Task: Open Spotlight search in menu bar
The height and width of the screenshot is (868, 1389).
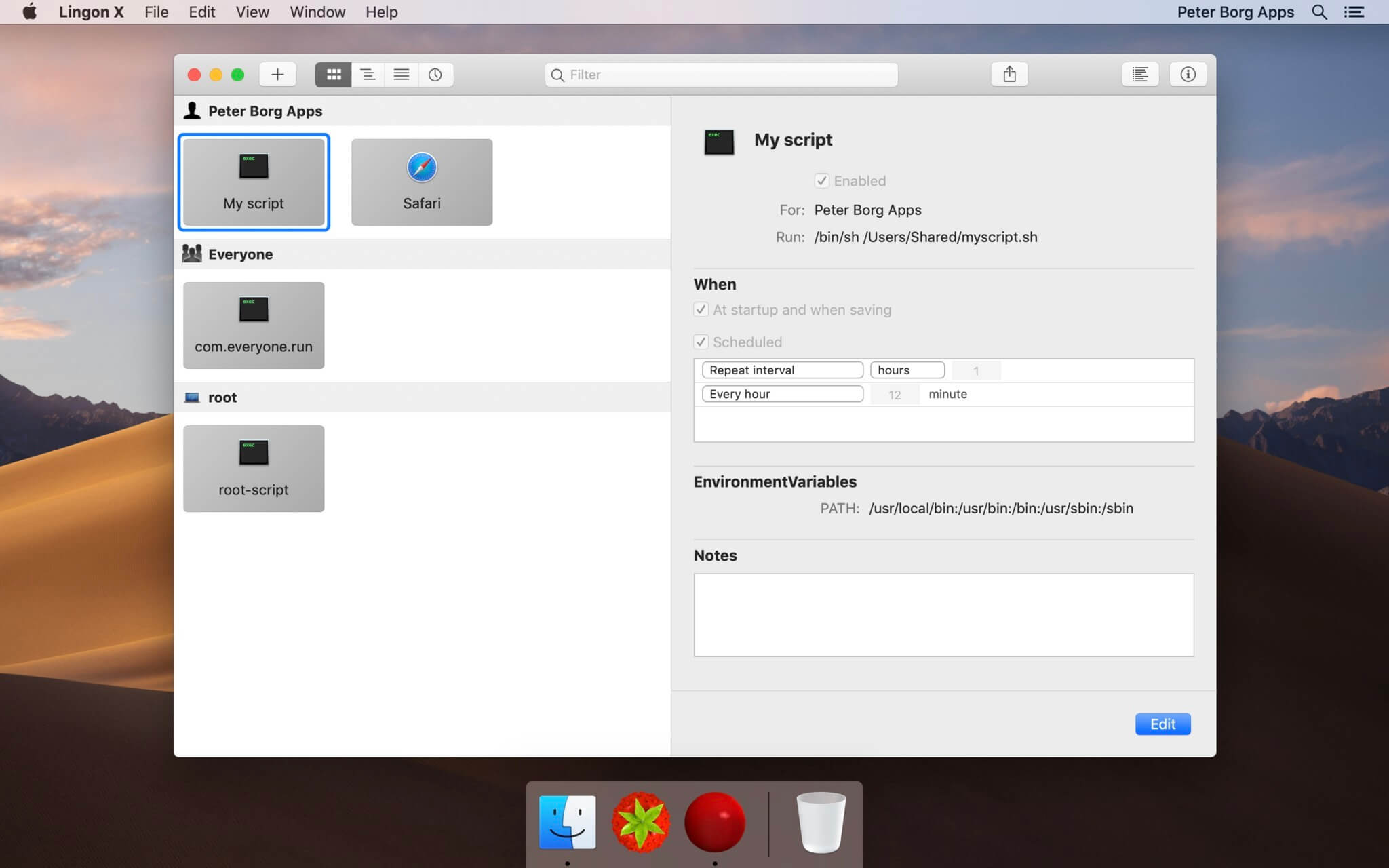Action: tap(1319, 12)
